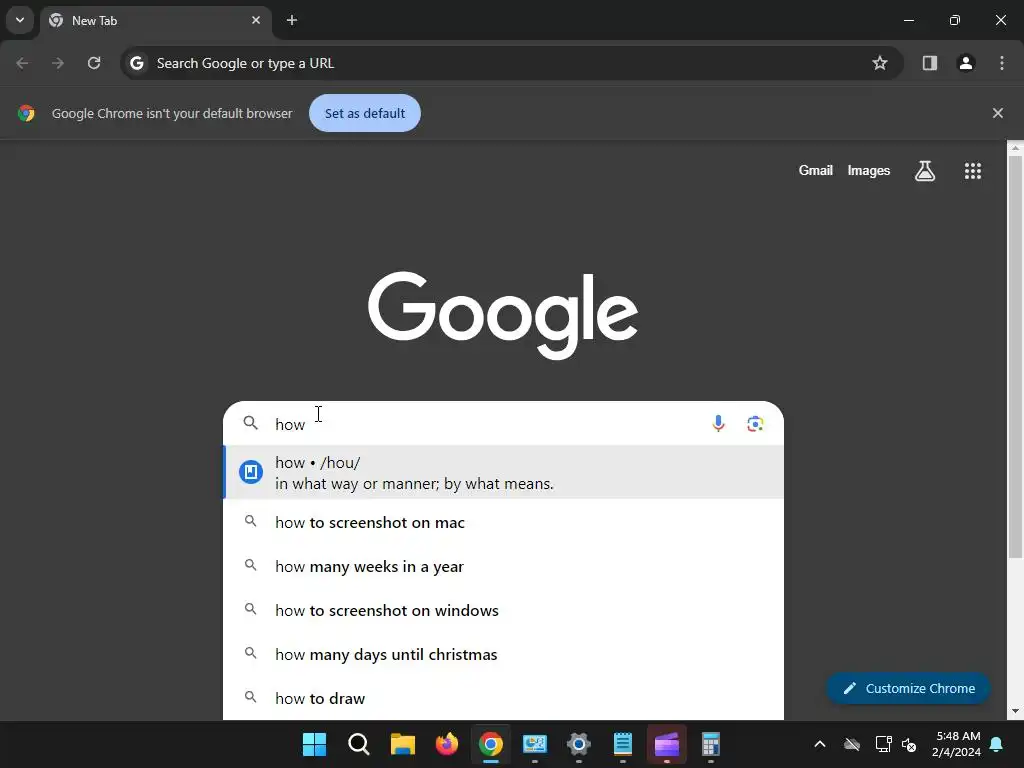The width and height of the screenshot is (1024, 768).
Task: Choose 'how many weeks in a year' suggestion
Action: point(504,566)
